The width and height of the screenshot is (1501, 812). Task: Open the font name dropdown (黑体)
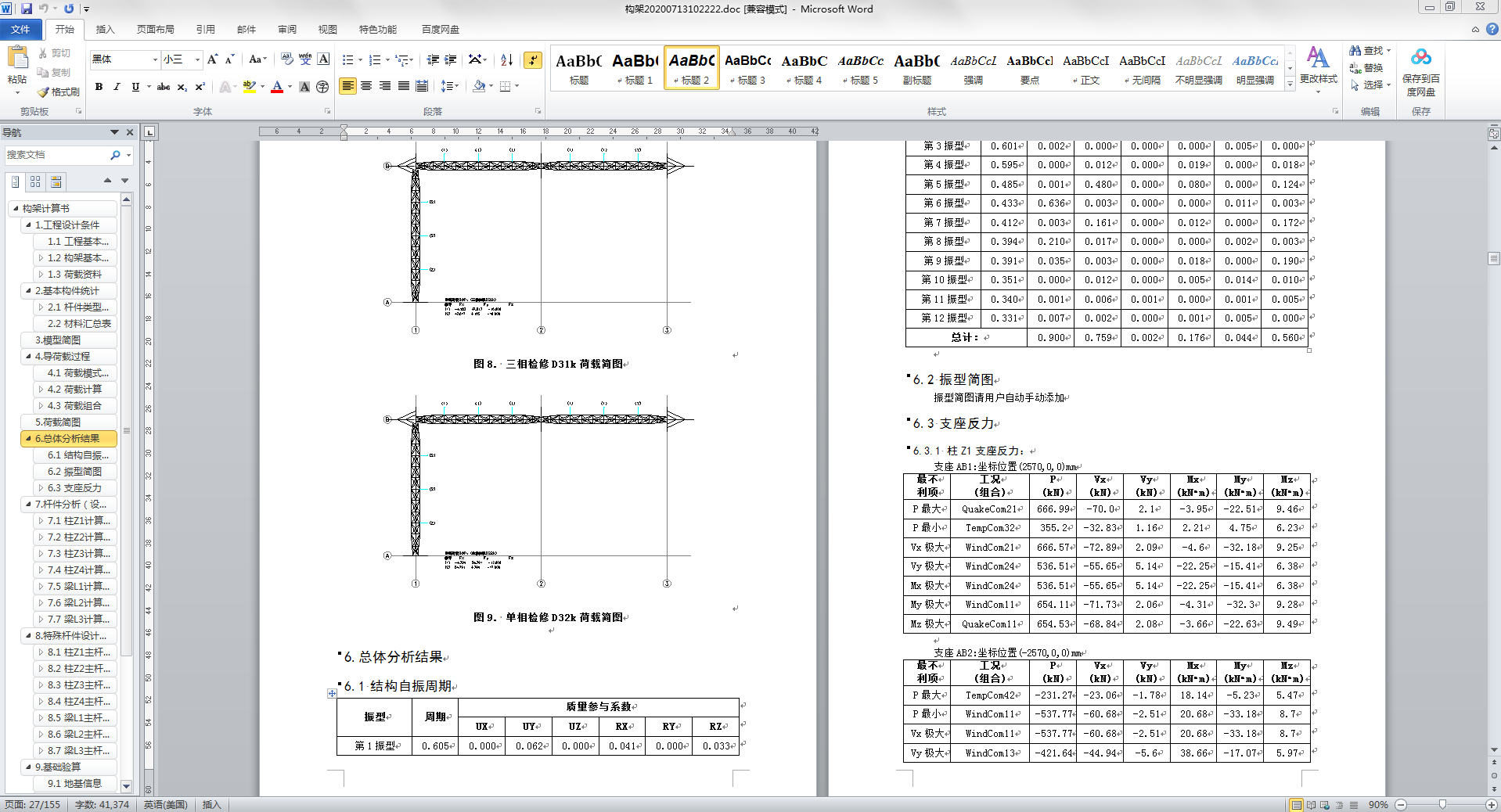155,59
